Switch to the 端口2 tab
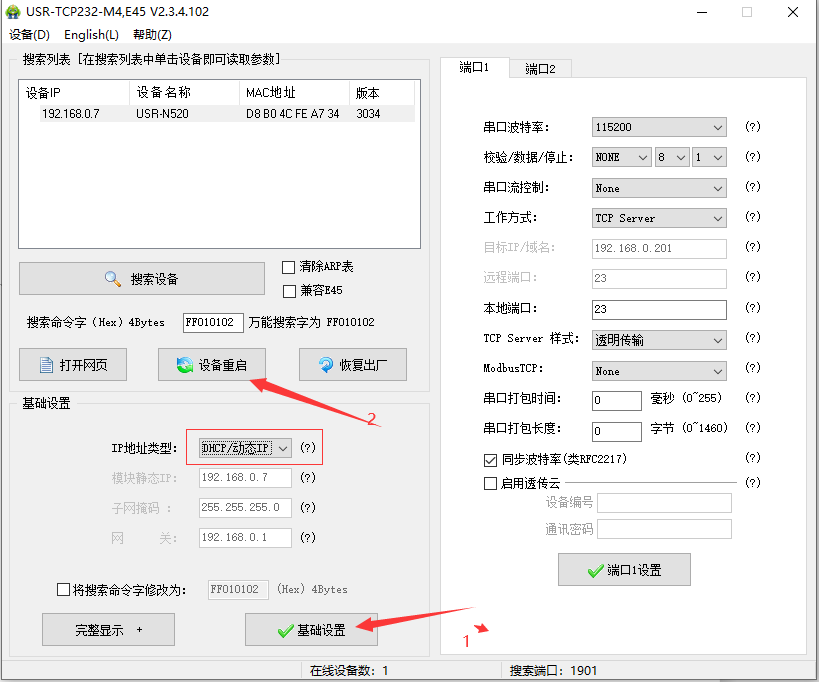Viewport: 819px width, 682px height. click(x=540, y=69)
